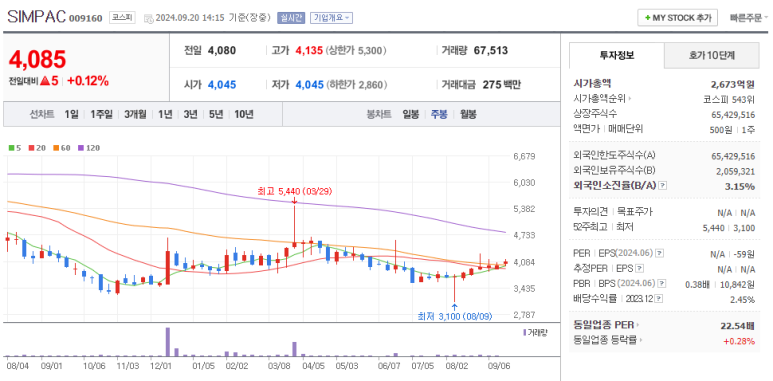Open the 동일업종 등락률 link

pyautogui.click(x=609, y=340)
